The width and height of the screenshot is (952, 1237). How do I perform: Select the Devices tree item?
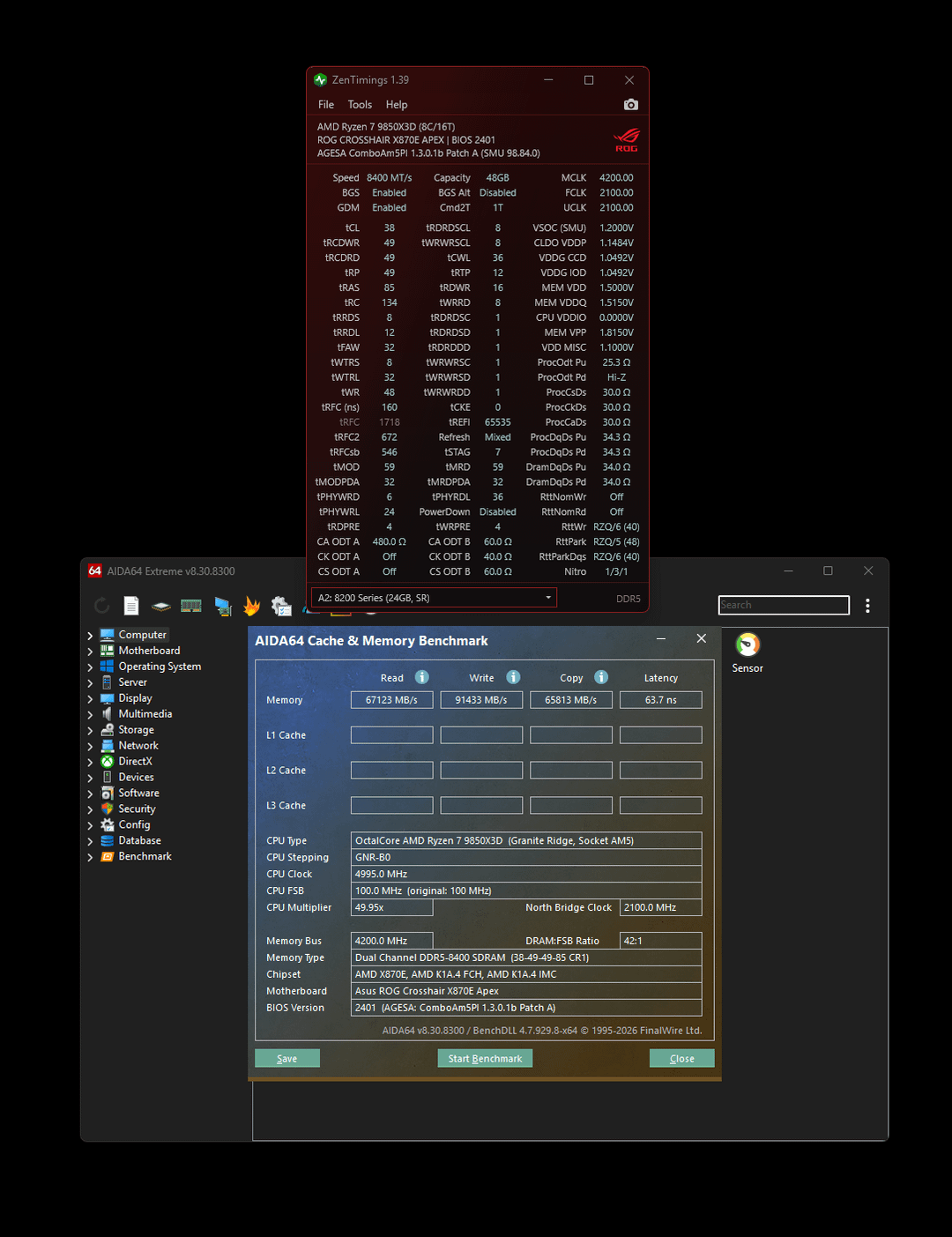[x=136, y=778]
